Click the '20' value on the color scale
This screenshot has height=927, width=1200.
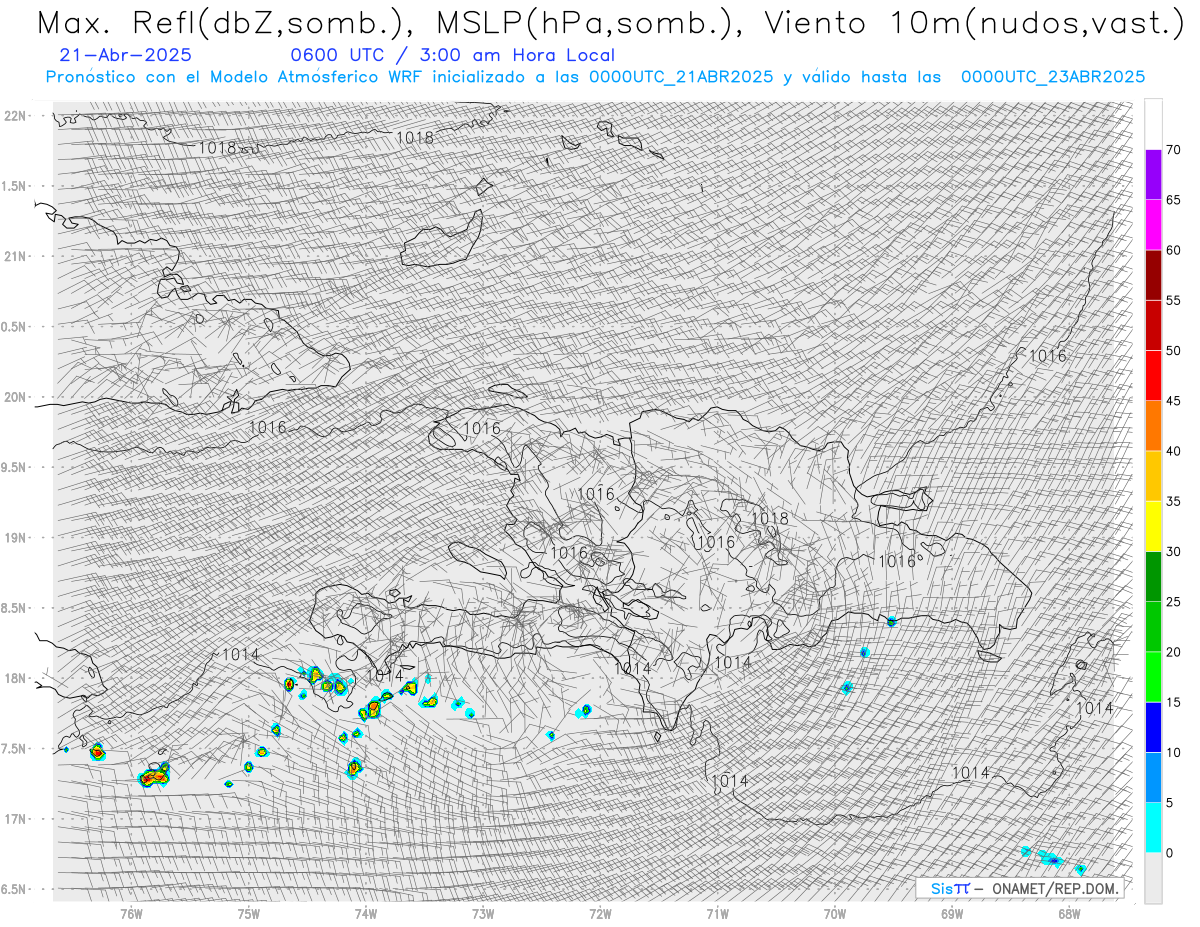pyautogui.click(x=1173, y=652)
